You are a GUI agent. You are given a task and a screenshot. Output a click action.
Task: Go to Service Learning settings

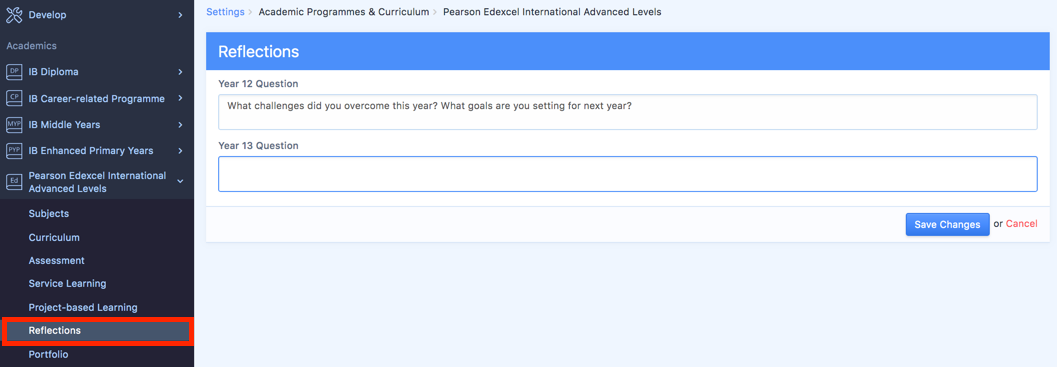[x=67, y=283]
